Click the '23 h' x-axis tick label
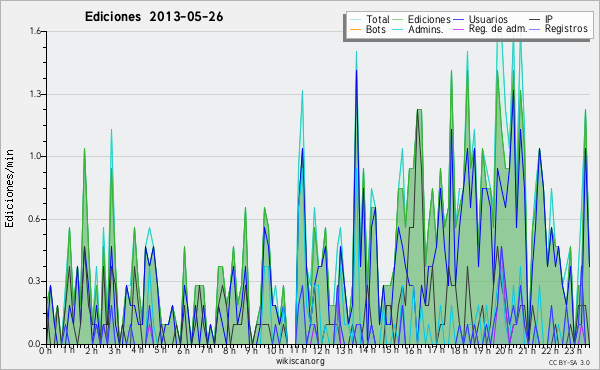This screenshot has height=370, width=600. point(574,351)
